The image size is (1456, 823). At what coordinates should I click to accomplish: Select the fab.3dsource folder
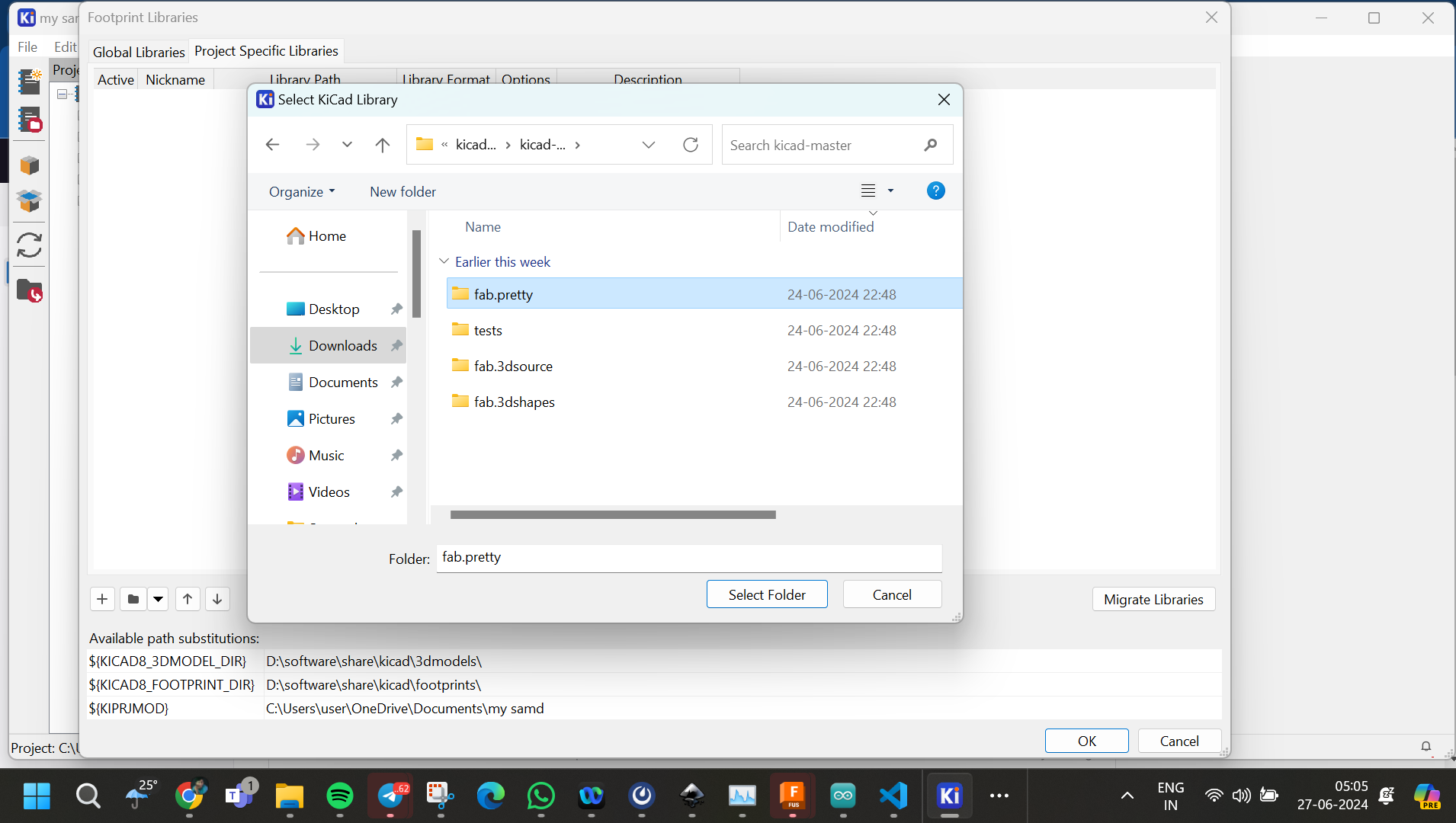coord(704,366)
